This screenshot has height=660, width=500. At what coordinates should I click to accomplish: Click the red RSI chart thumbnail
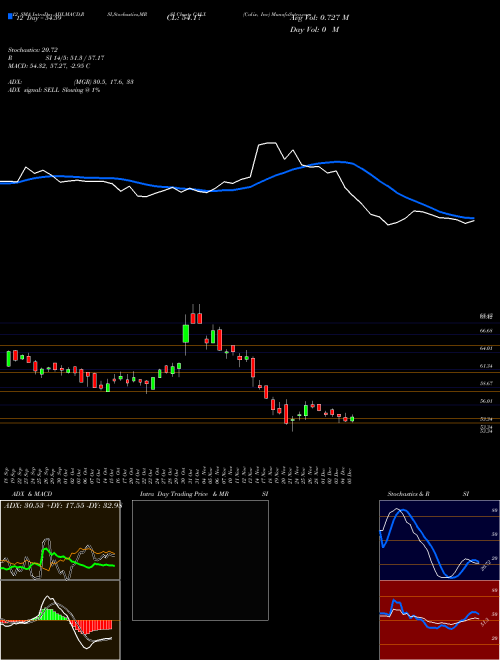pyautogui.click(x=439, y=620)
